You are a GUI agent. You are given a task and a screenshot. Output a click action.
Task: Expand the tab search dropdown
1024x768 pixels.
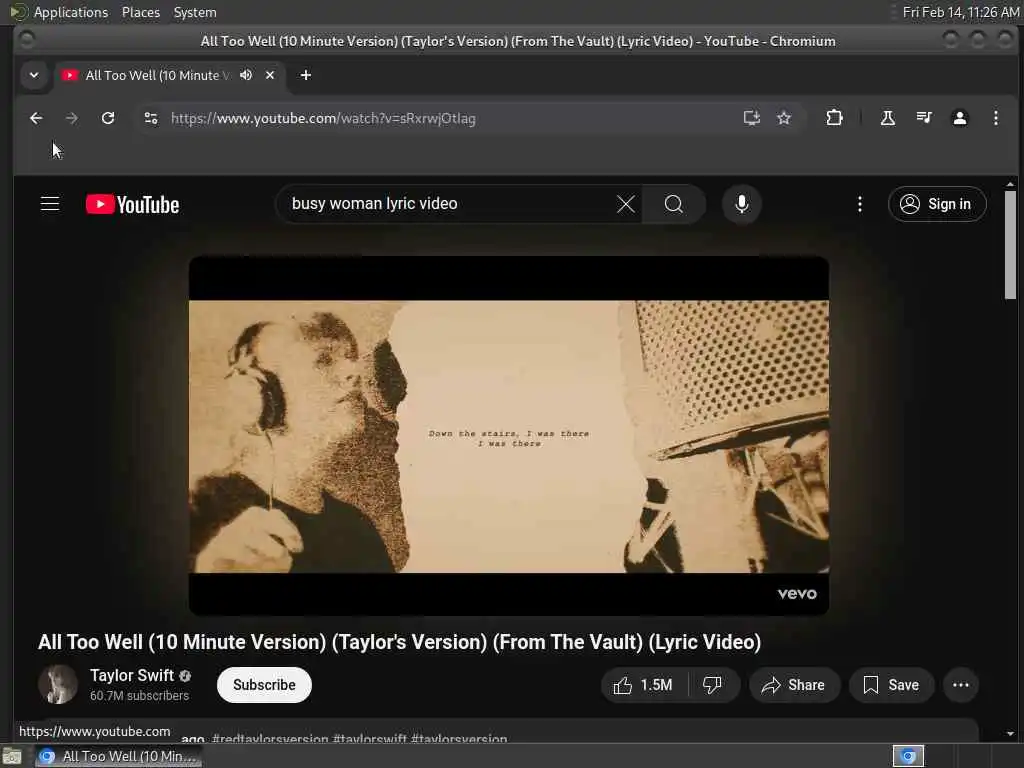34,75
